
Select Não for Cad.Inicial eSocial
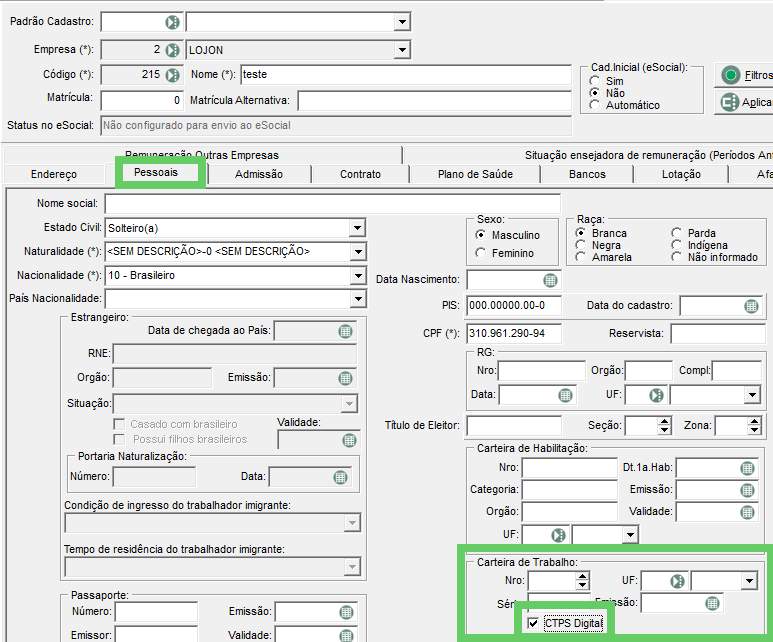click(x=595, y=93)
